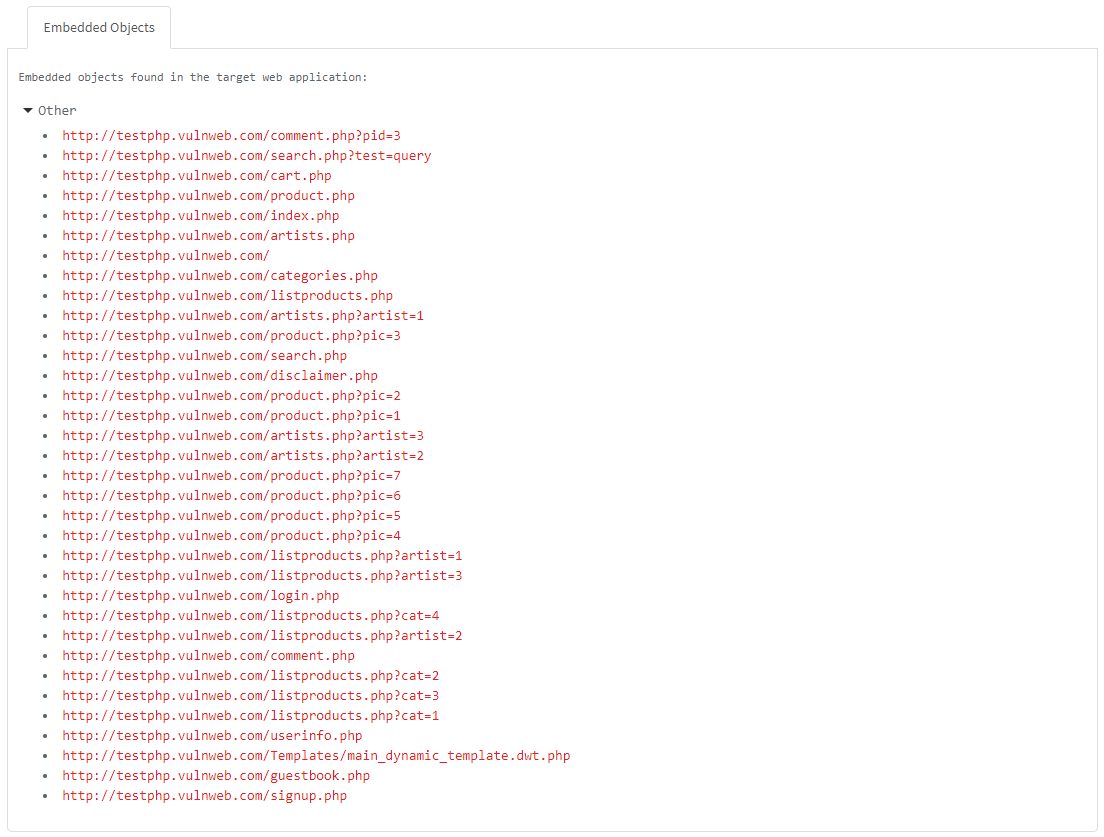
Task: Open the search.php?test=query link
Action: click(246, 156)
